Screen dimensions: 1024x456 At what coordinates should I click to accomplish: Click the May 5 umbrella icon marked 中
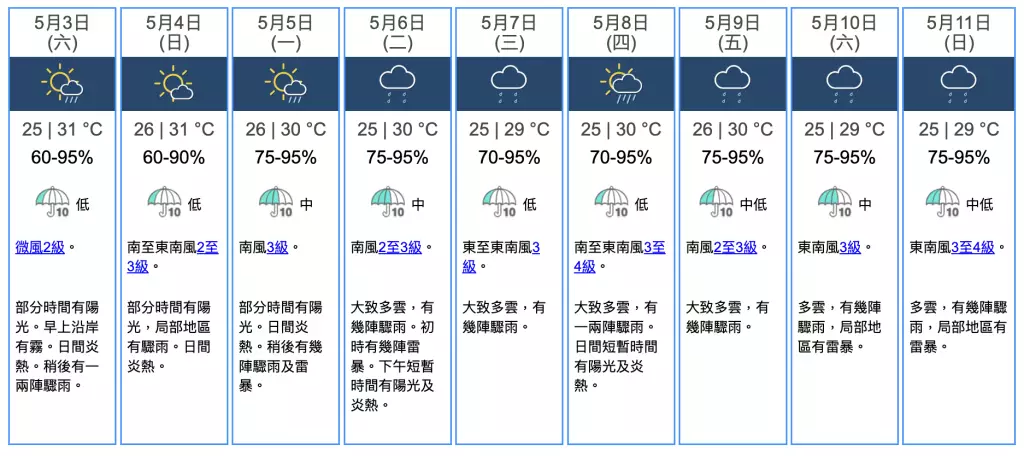278,202
